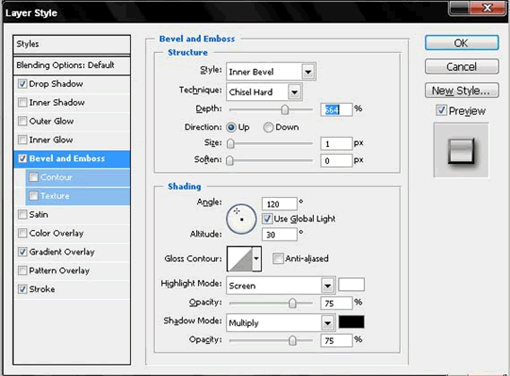
Task: Enable the Anti-aliased checkbox
Action: pyautogui.click(x=277, y=258)
